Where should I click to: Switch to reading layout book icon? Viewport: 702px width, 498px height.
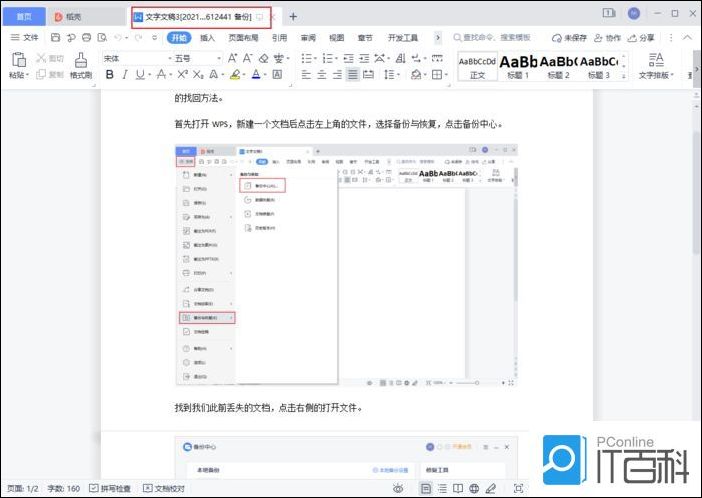tap(458, 489)
